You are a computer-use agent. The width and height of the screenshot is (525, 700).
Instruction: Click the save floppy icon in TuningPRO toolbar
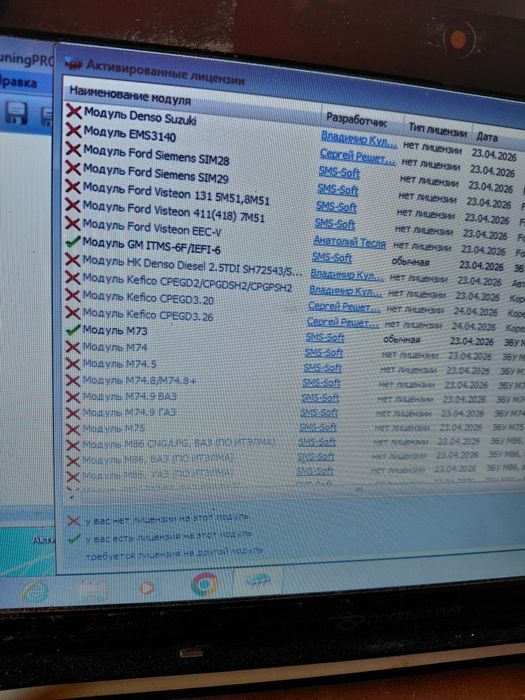point(16,113)
